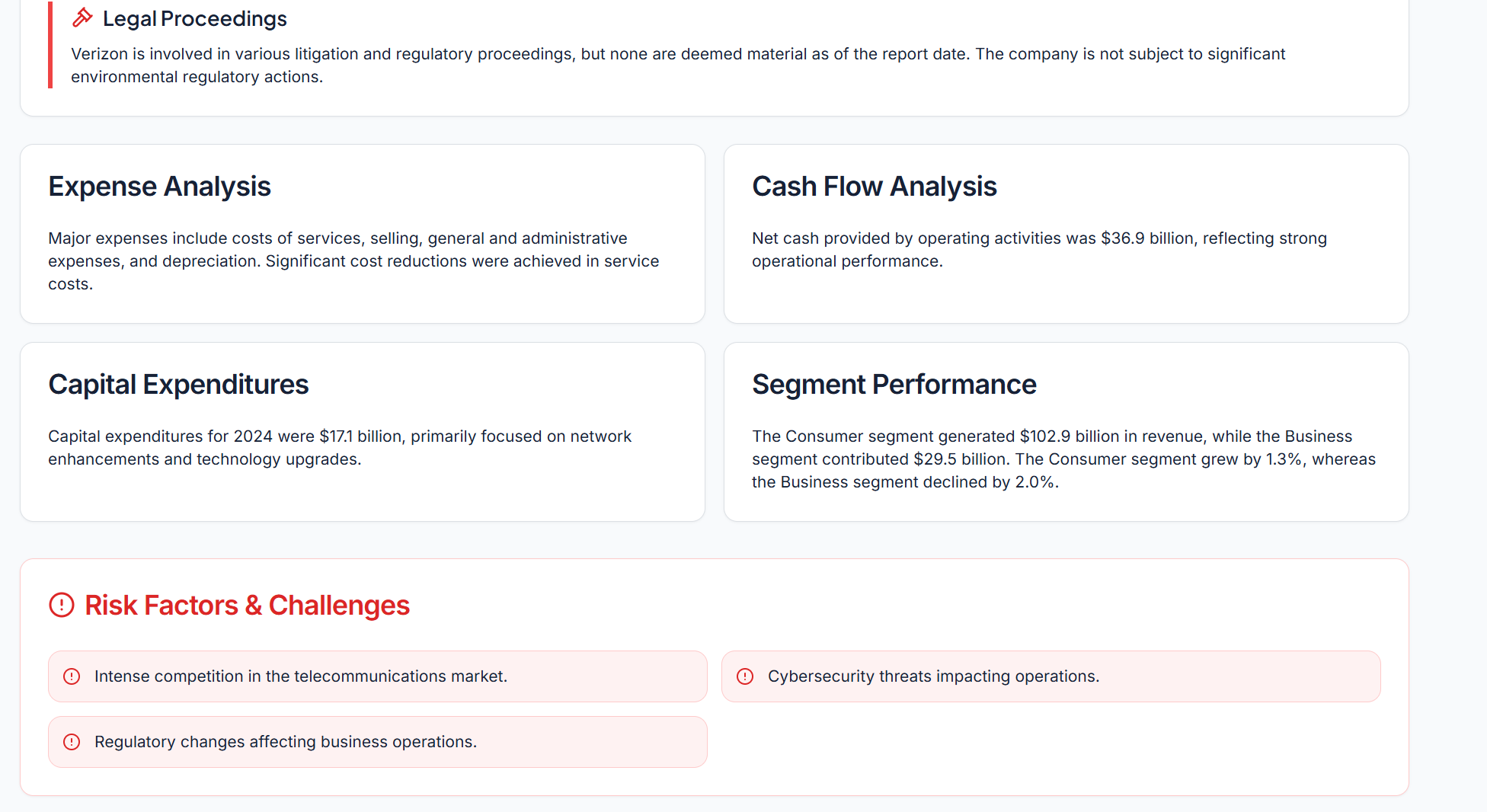Screen dimensions: 1487x812
Task: Click the red bar left of Legal Proceedings
Action: [x=50, y=44]
